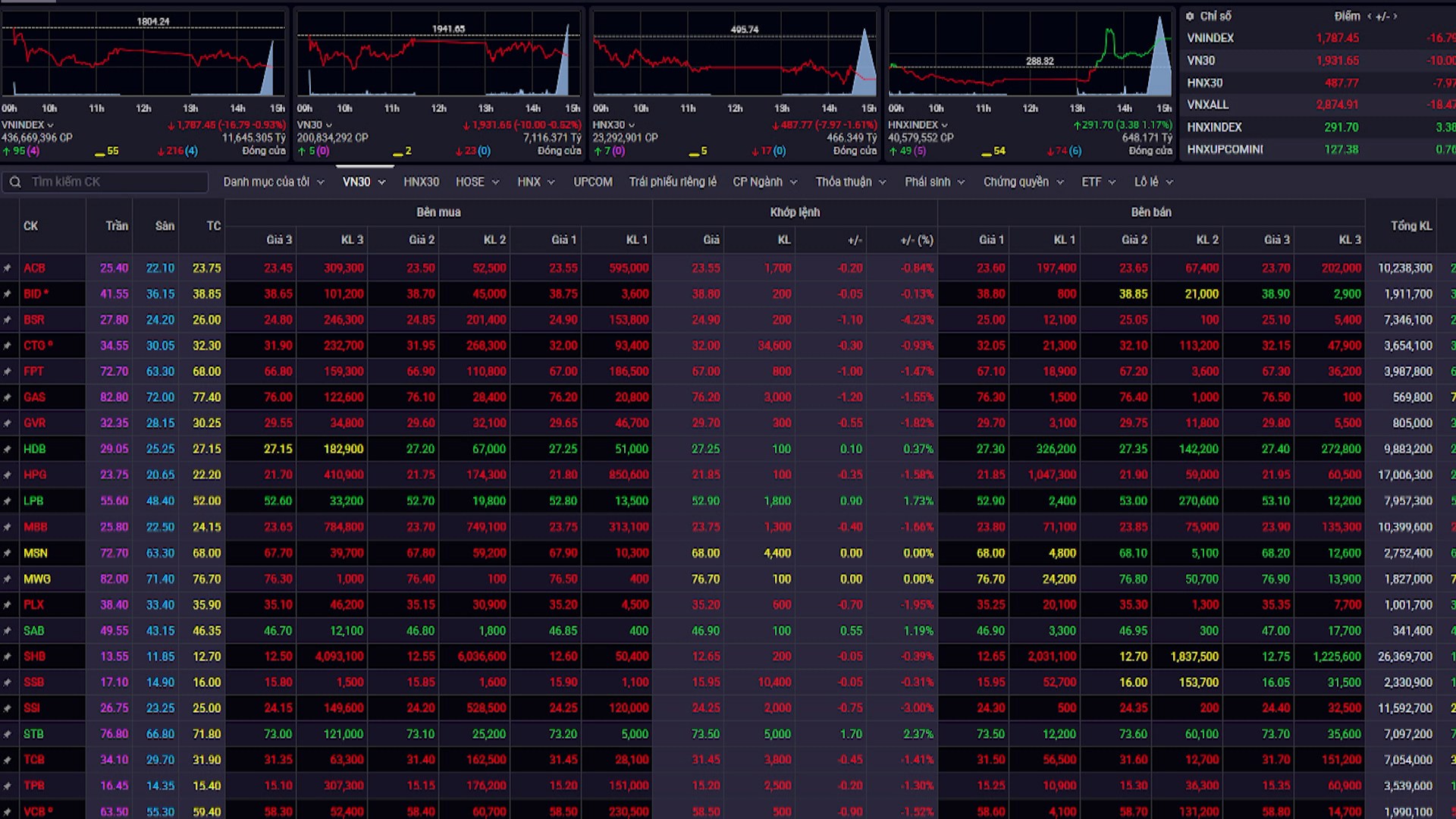The image size is (1456, 819).
Task: Expand the Danh mục của tôi dropdown
Action: 274,182
